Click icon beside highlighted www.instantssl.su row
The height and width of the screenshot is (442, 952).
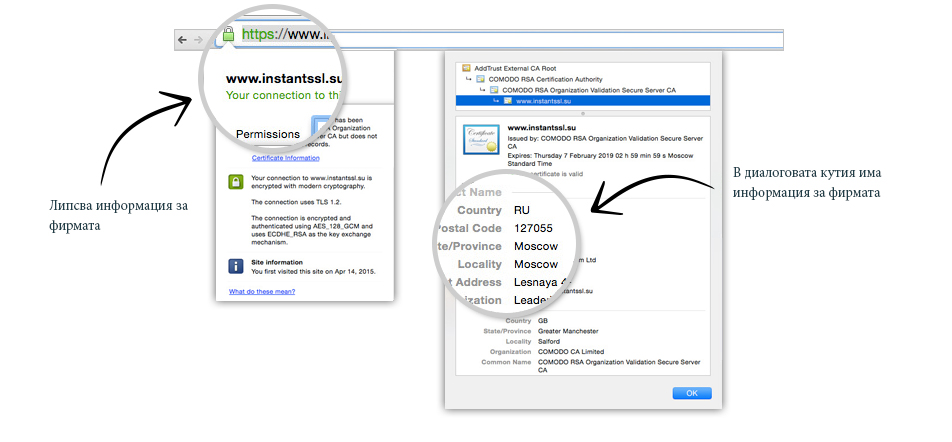pyautogui.click(x=508, y=101)
